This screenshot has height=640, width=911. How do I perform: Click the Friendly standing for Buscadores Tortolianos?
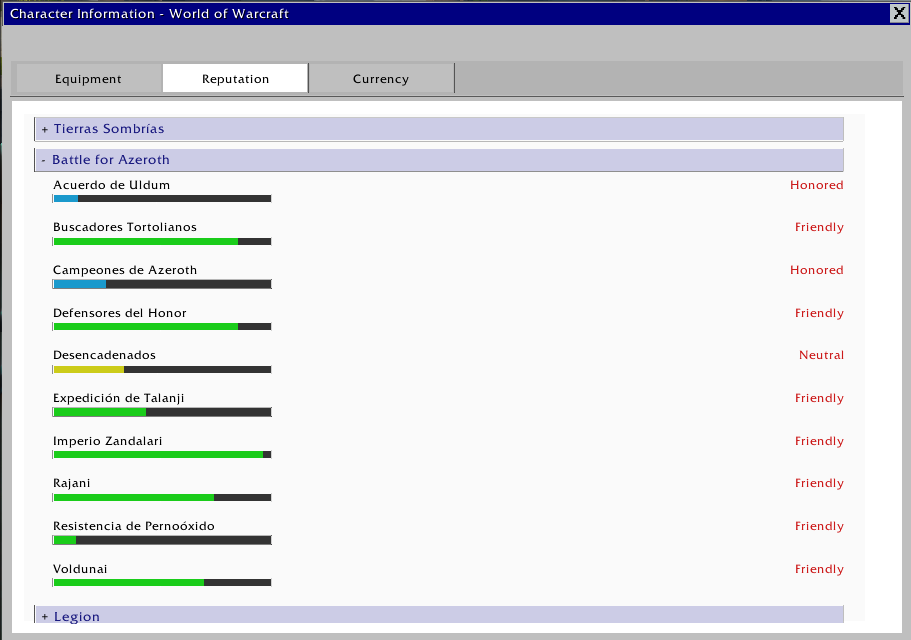(819, 228)
